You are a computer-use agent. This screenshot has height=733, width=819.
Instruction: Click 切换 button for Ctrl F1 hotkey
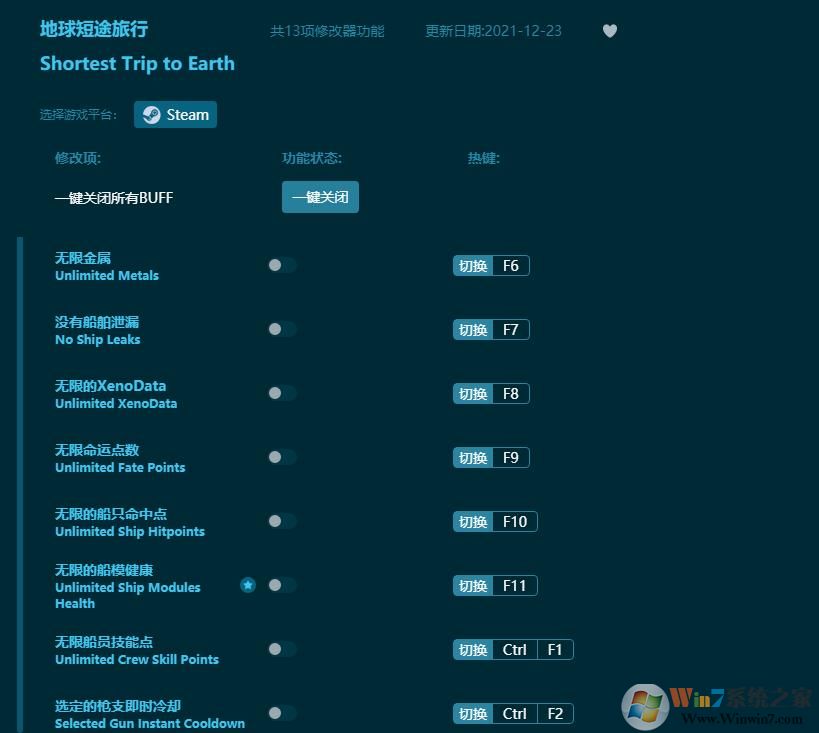(473, 650)
